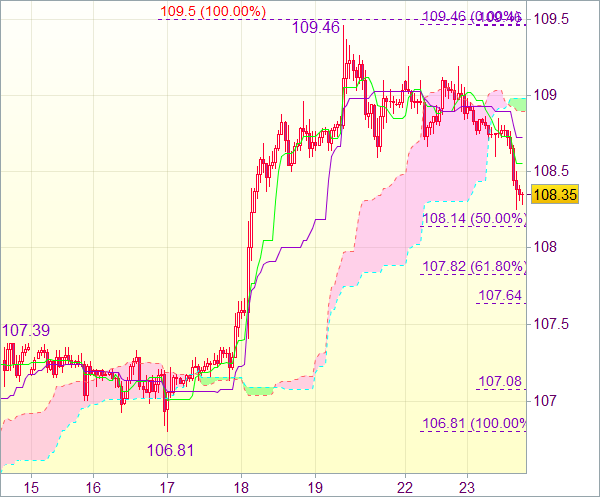Click date 18 on the time axis
This screenshot has width=600, height=497.
tap(241, 488)
